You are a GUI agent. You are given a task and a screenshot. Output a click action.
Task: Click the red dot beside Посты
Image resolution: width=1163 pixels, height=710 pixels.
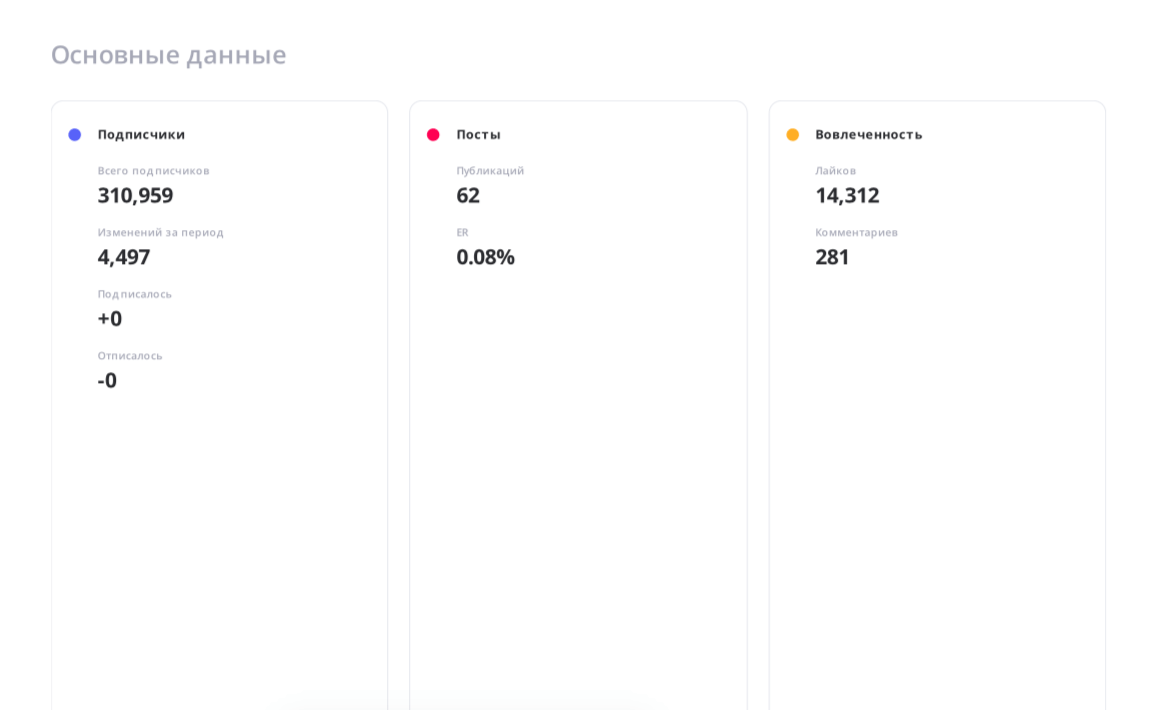click(x=433, y=135)
